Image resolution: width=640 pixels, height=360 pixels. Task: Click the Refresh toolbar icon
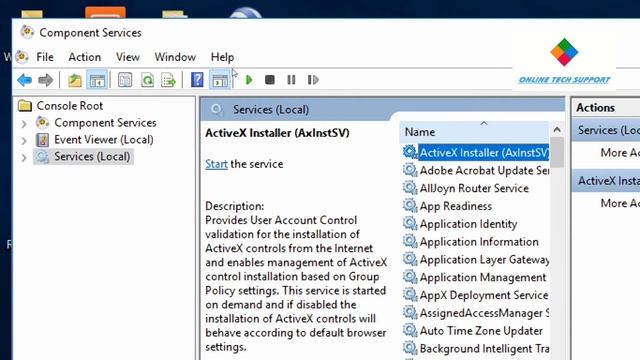tap(147, 80)
